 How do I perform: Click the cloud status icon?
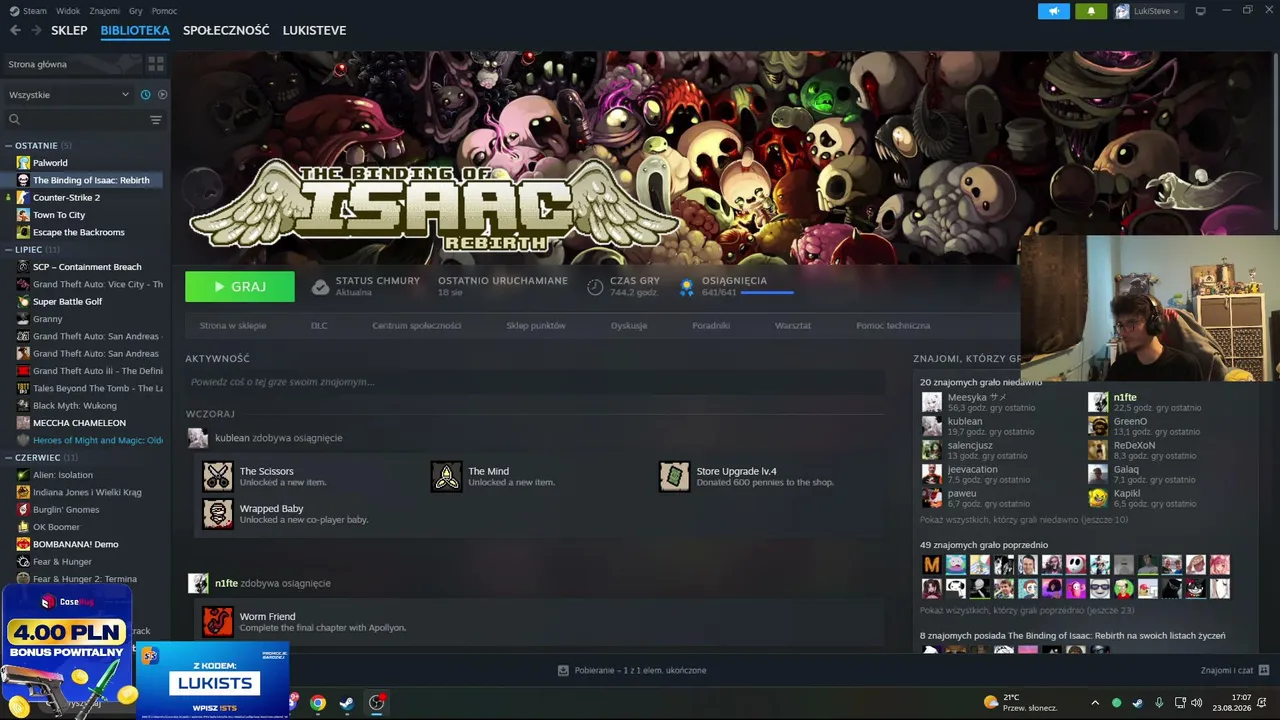coord(320,287)
